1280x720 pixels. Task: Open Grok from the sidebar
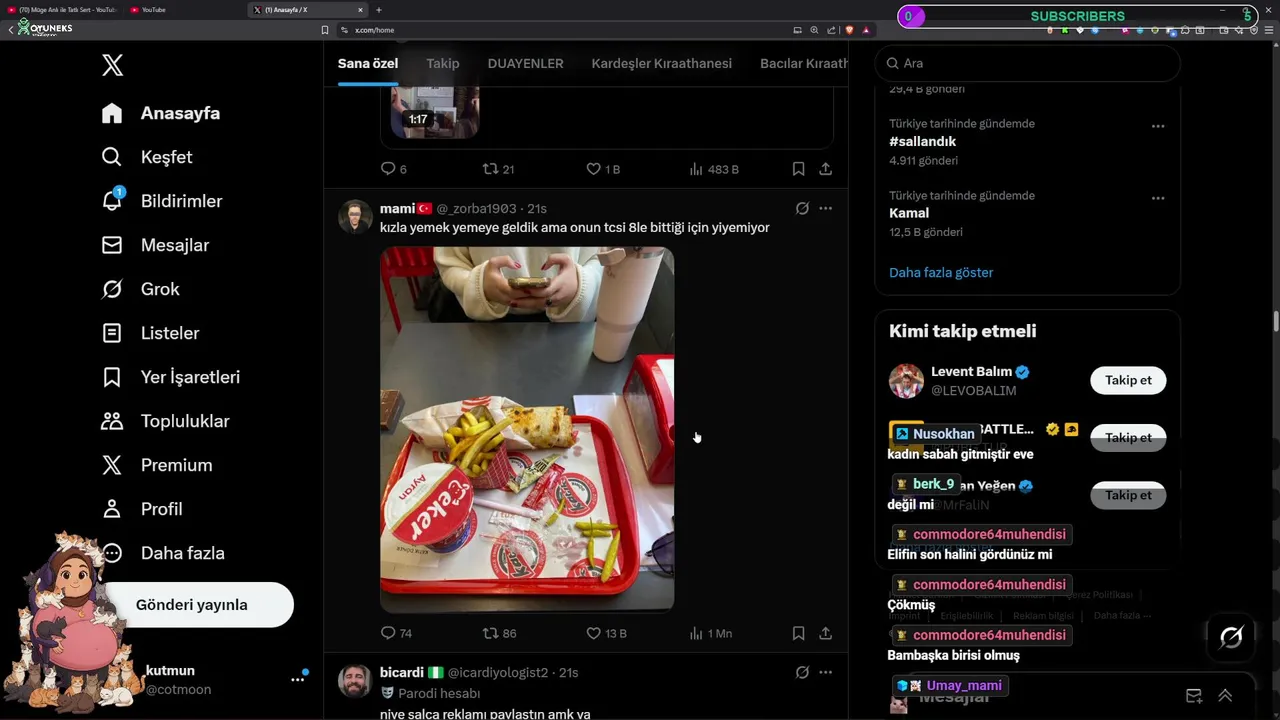point(141,289)
